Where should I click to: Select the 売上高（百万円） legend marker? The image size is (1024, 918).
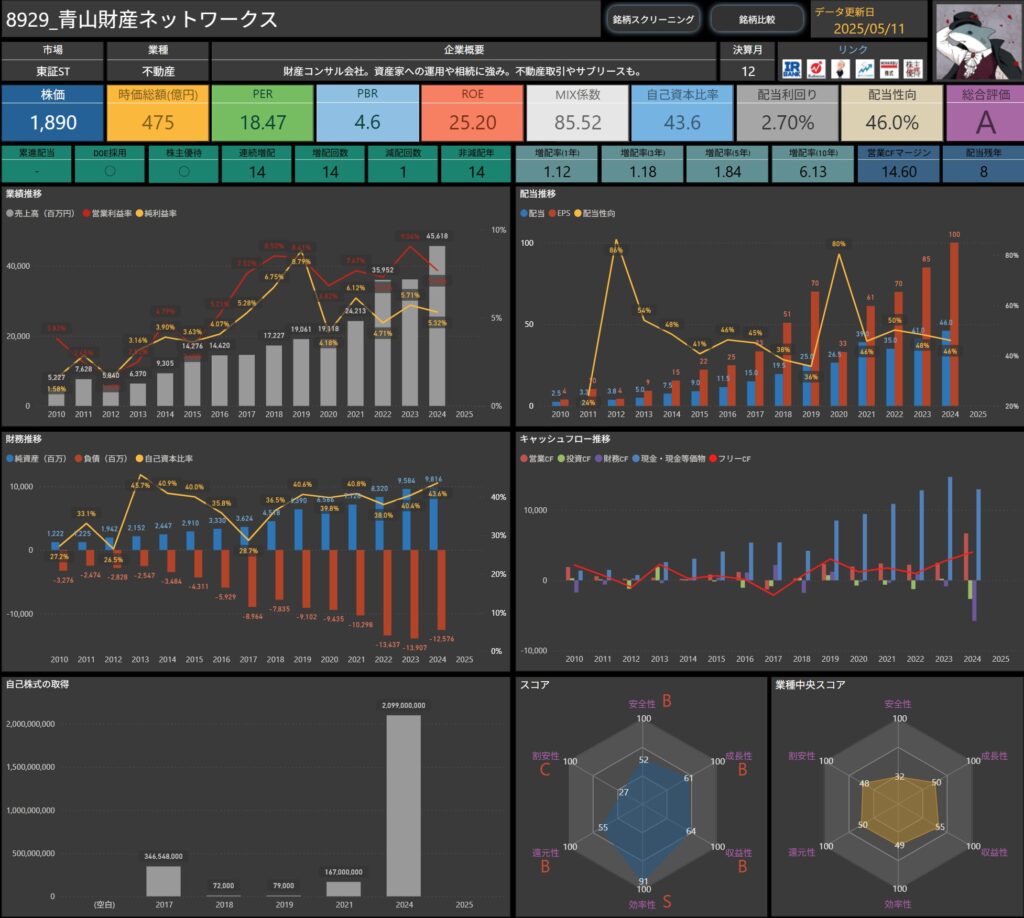point(10,214)
